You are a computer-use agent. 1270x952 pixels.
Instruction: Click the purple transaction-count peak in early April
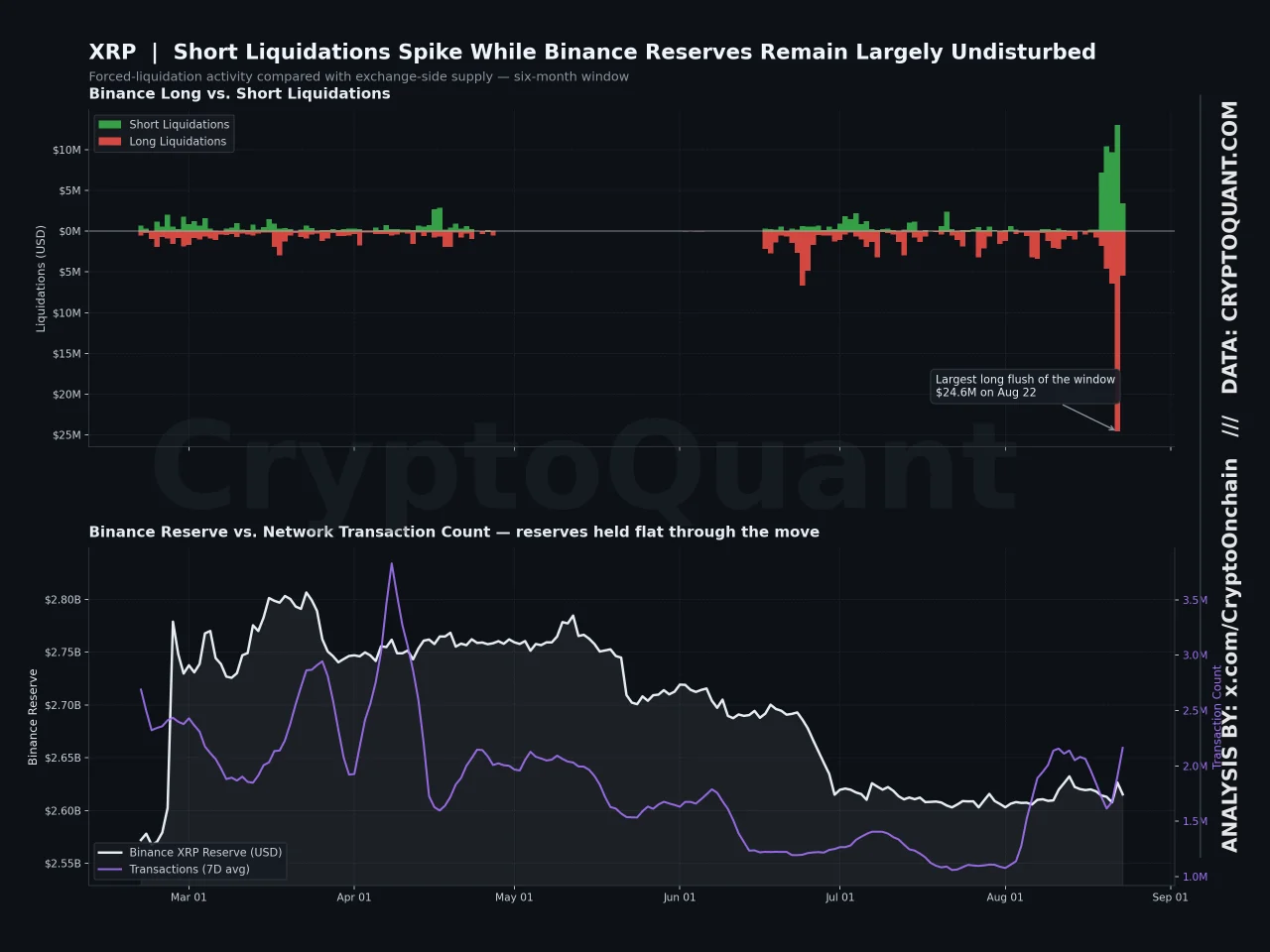tap(392, 565)
